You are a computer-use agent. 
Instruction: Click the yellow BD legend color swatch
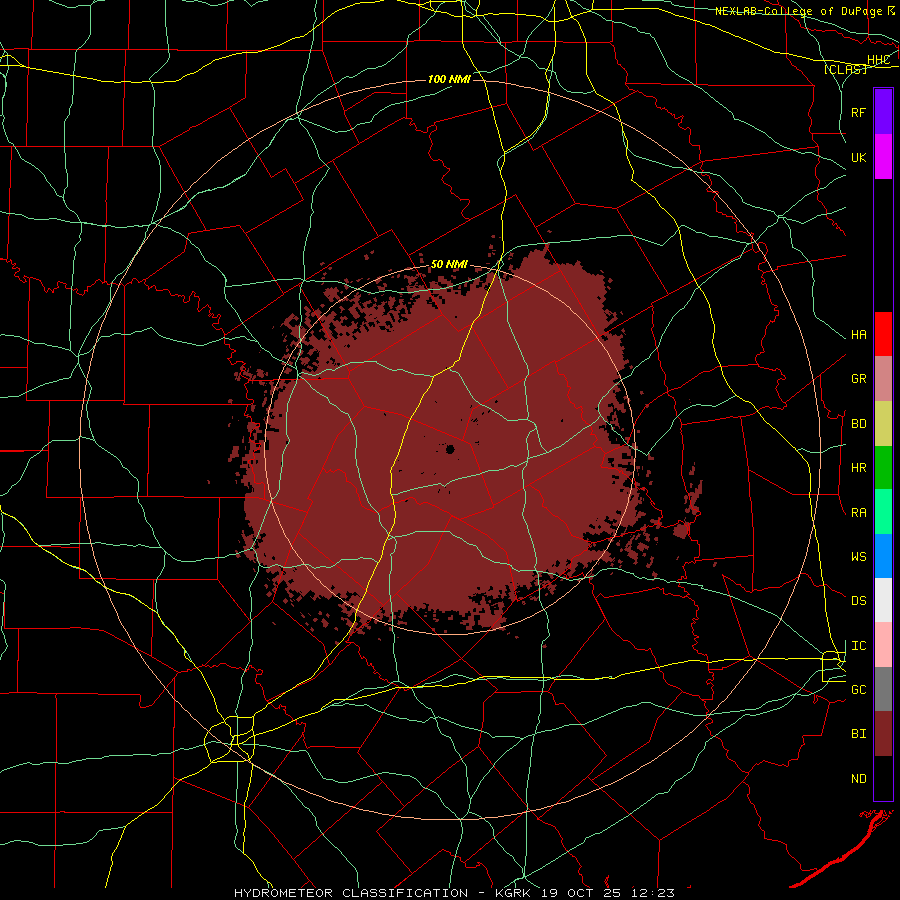tap(883, 423)
